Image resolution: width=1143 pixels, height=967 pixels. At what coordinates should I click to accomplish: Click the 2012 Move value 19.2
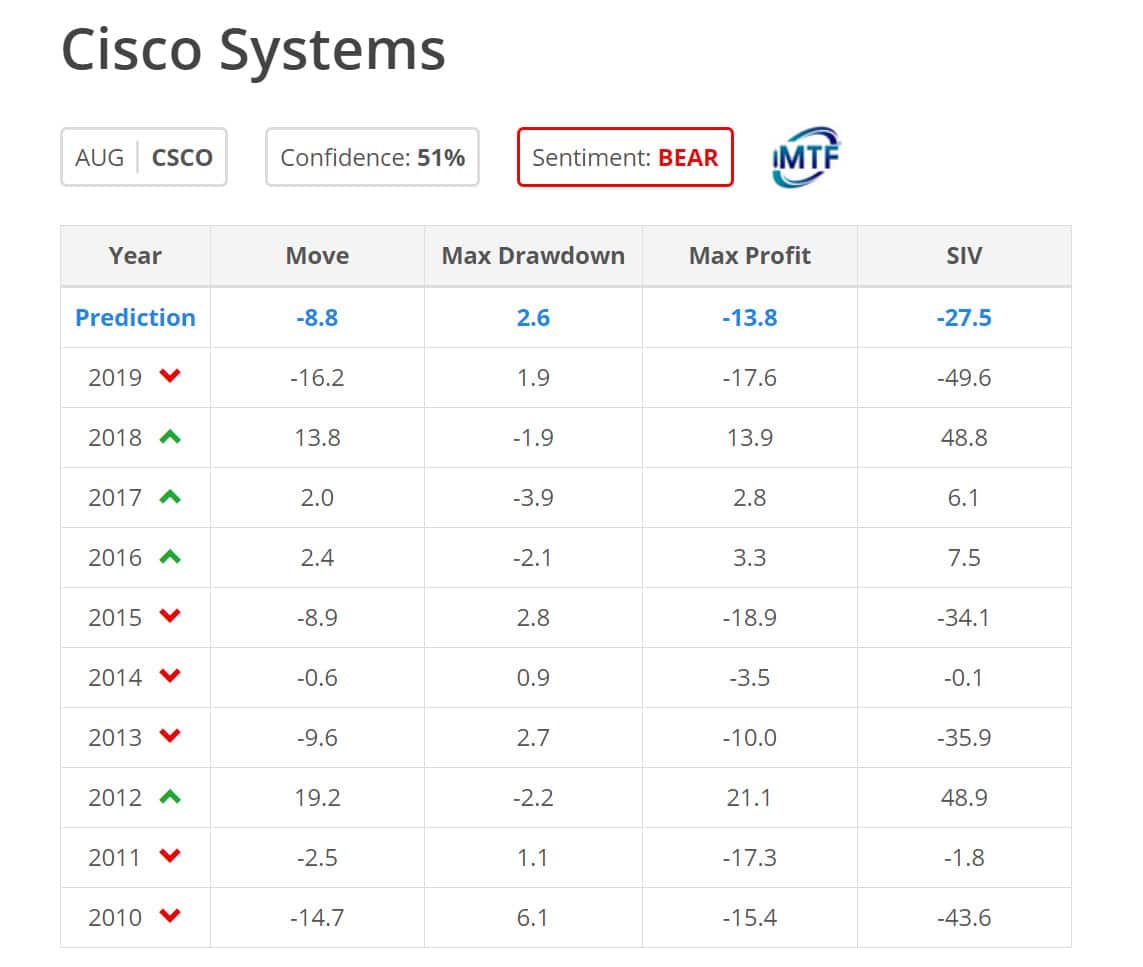click(x=317, y=797)
